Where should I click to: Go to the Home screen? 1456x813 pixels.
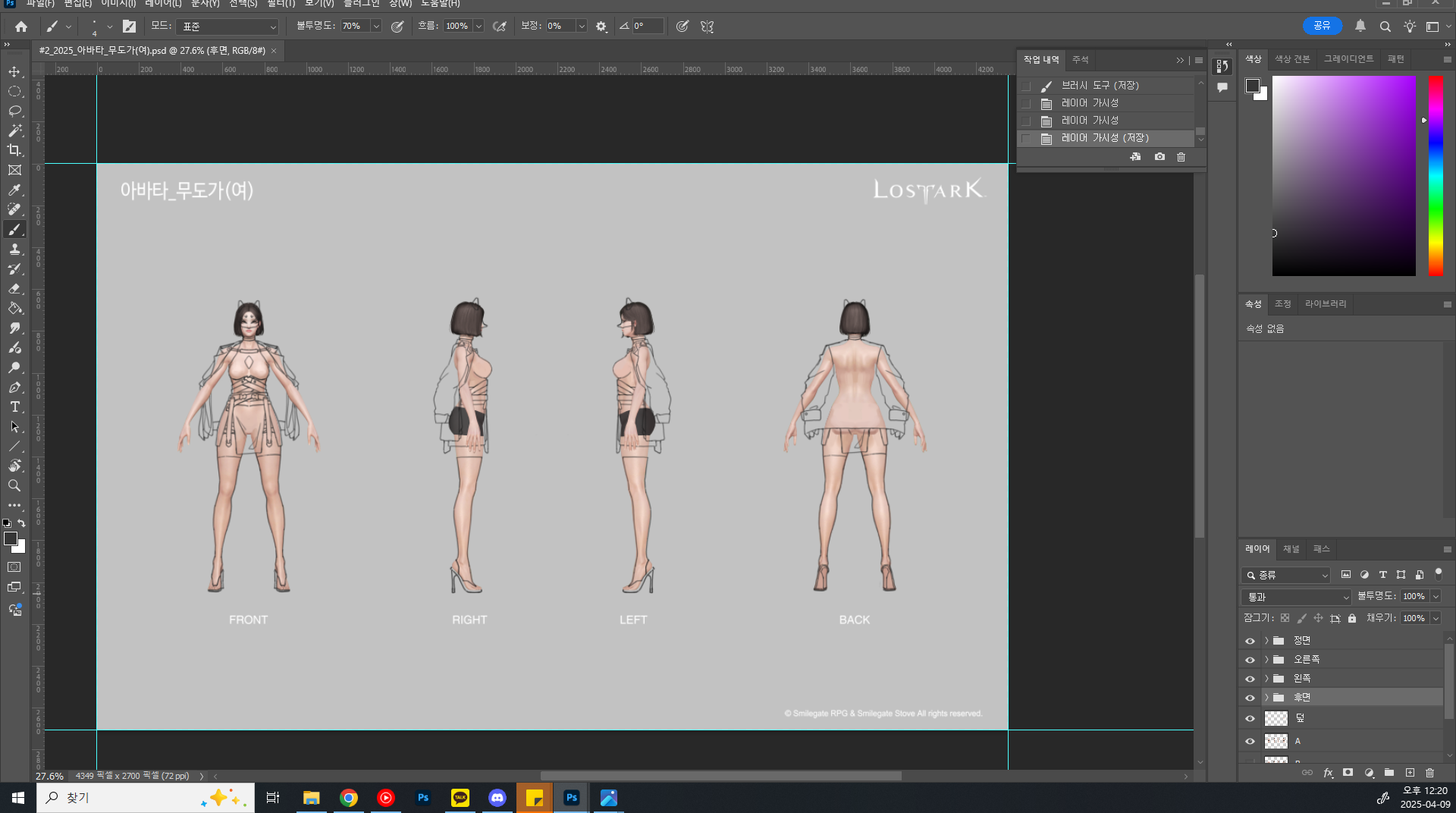(21, 27)
